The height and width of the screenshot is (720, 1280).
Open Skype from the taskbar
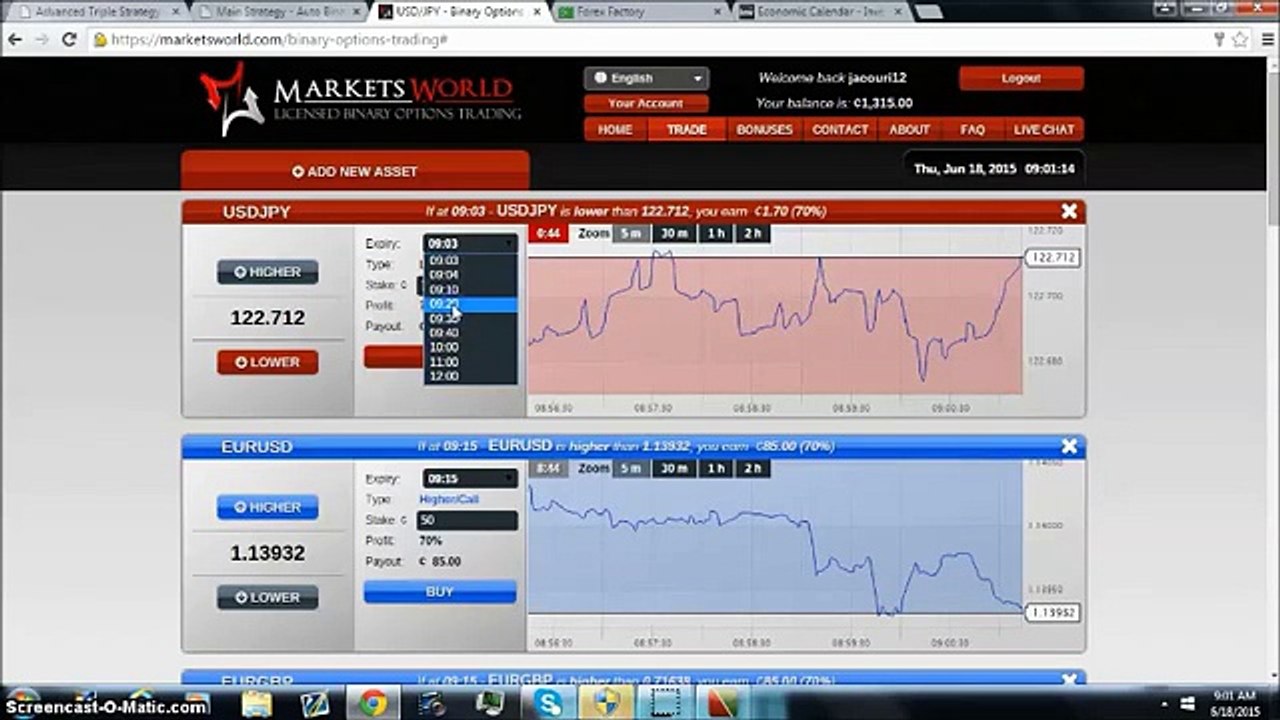coord(548,703)
